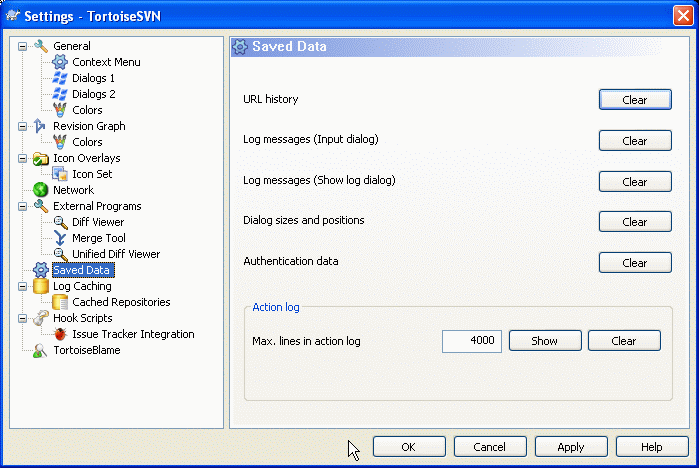Clear Dialog sizes and positions
Image resolution: width=699 pixels, height=468 pixels.
pos(635,222)
